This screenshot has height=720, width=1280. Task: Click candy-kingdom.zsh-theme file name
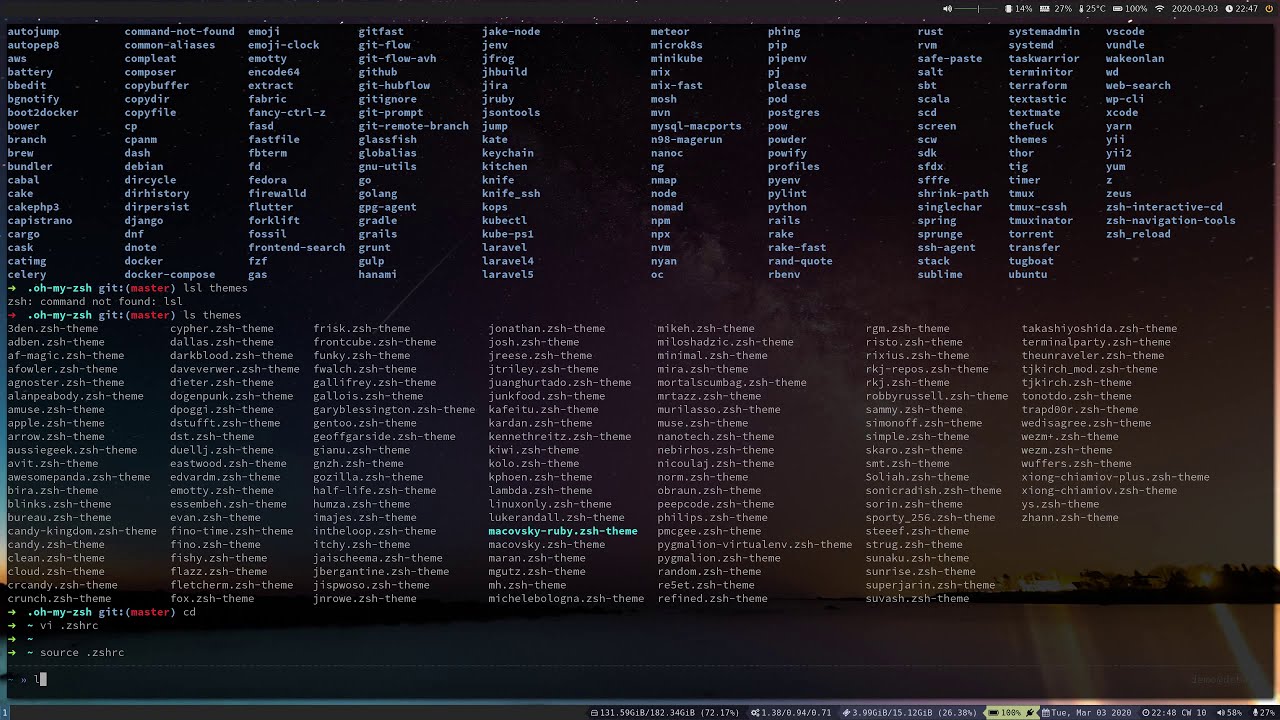tap(82, 531)
